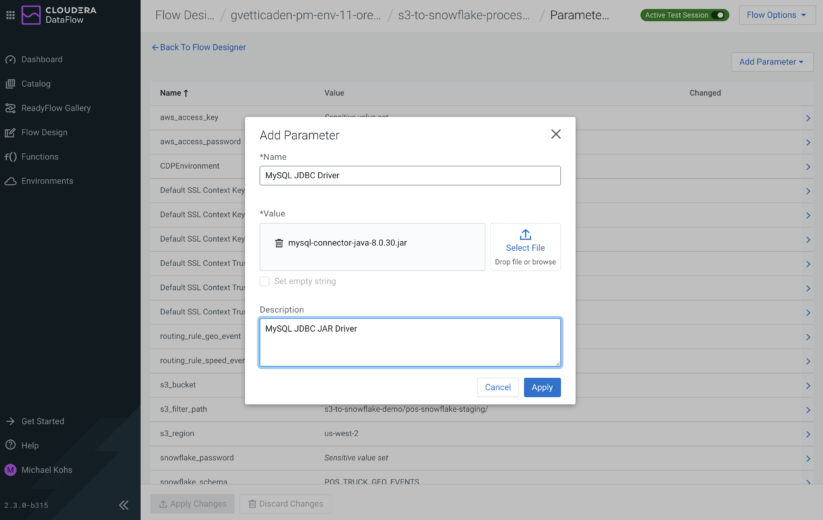Screen dimensions: 823x520
Task: Click the mysql-connector-java-8.0.30.jar file name
Action: [347, 243]
